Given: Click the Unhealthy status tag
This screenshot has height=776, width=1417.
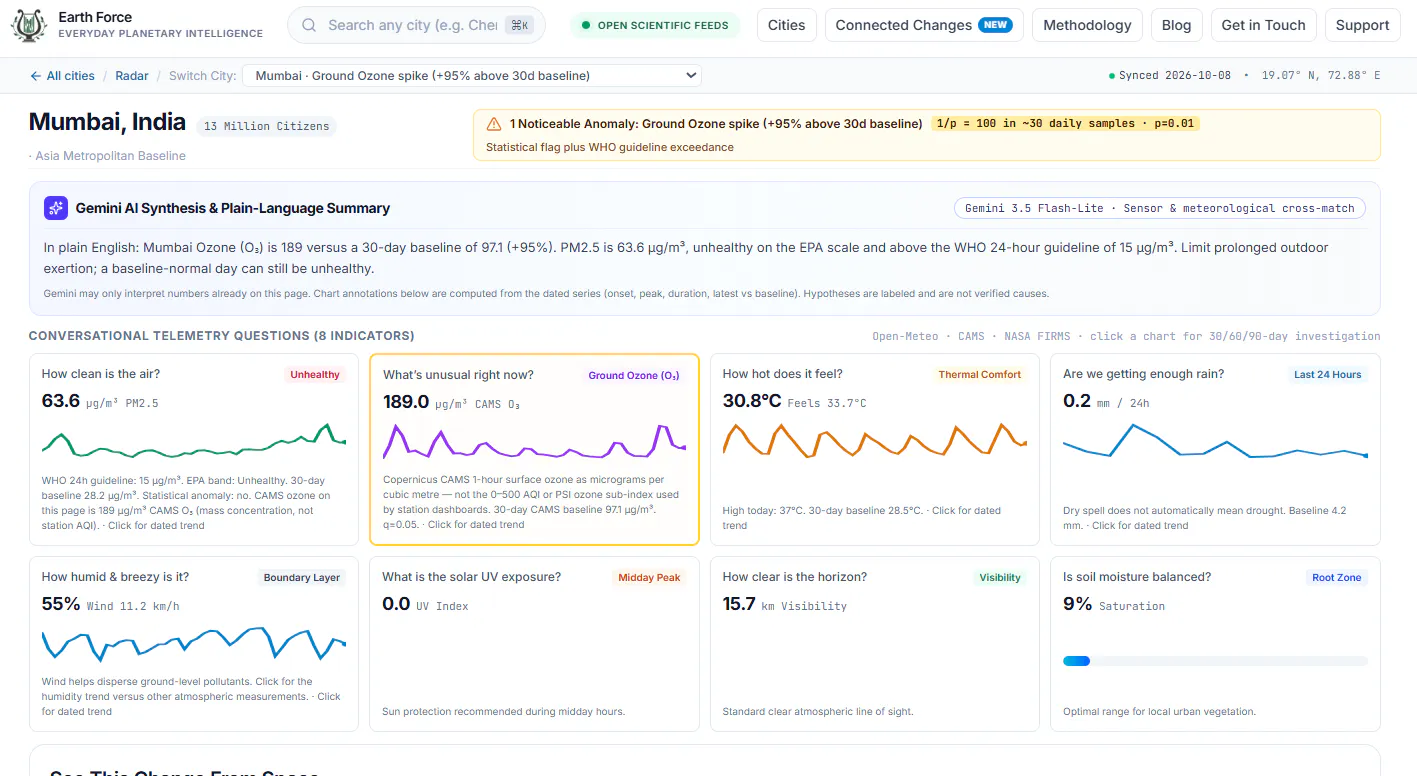Looking at the screenshot, I should [315, 375].
